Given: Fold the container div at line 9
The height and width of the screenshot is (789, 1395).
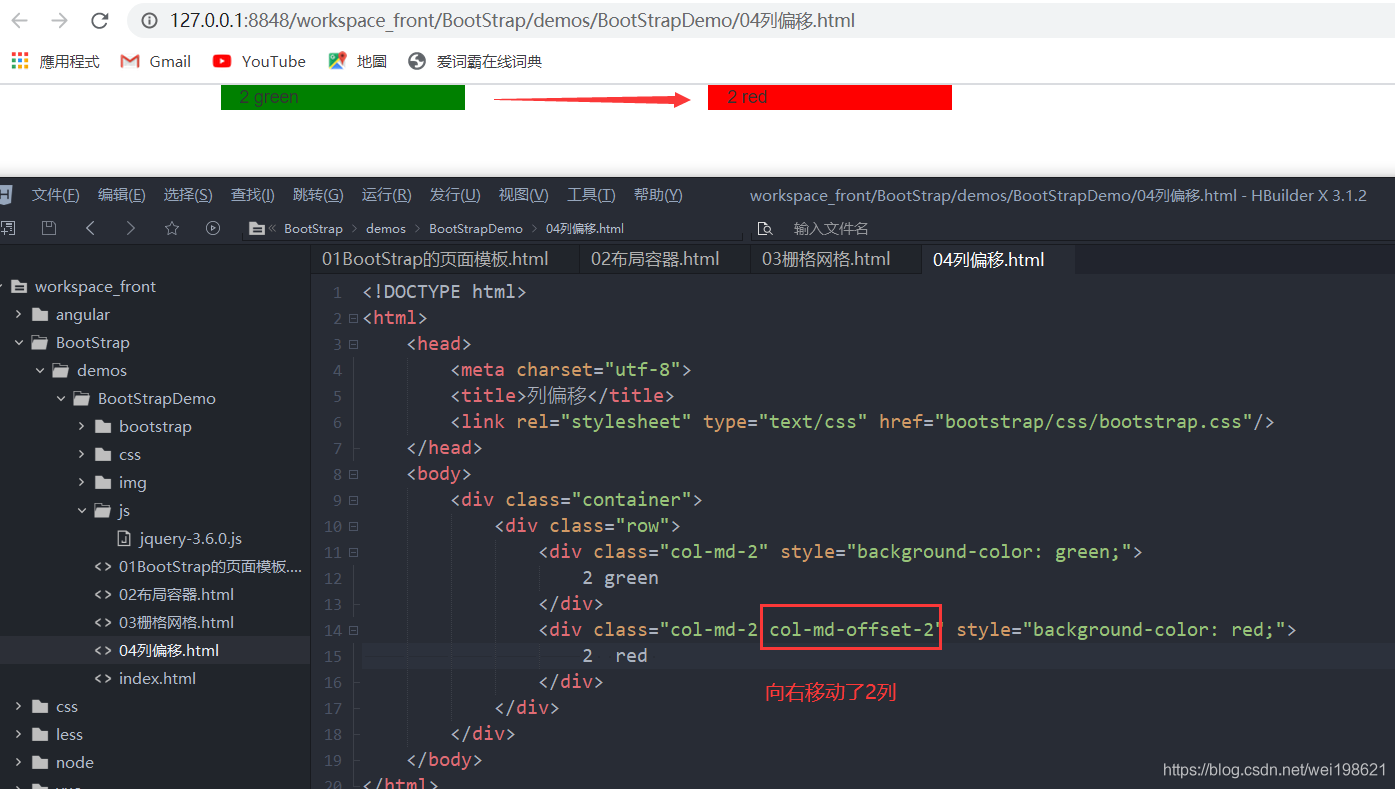Looking at the screenshot, I should [x=353, y=500].
